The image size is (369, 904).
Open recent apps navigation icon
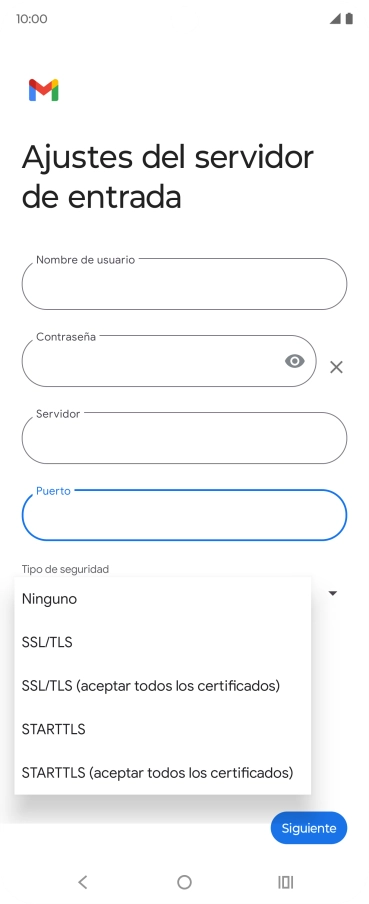tap(286, 882)
